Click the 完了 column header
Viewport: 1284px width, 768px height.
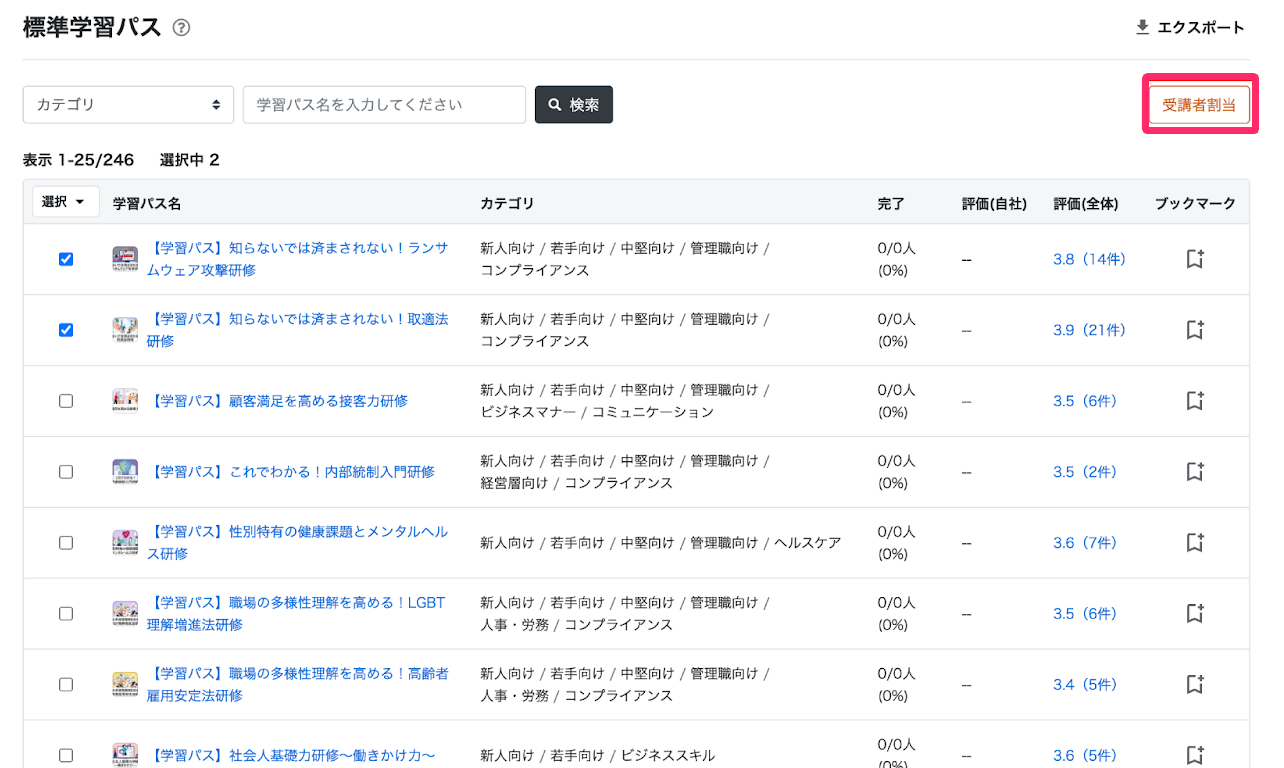(x=891, y=203)
